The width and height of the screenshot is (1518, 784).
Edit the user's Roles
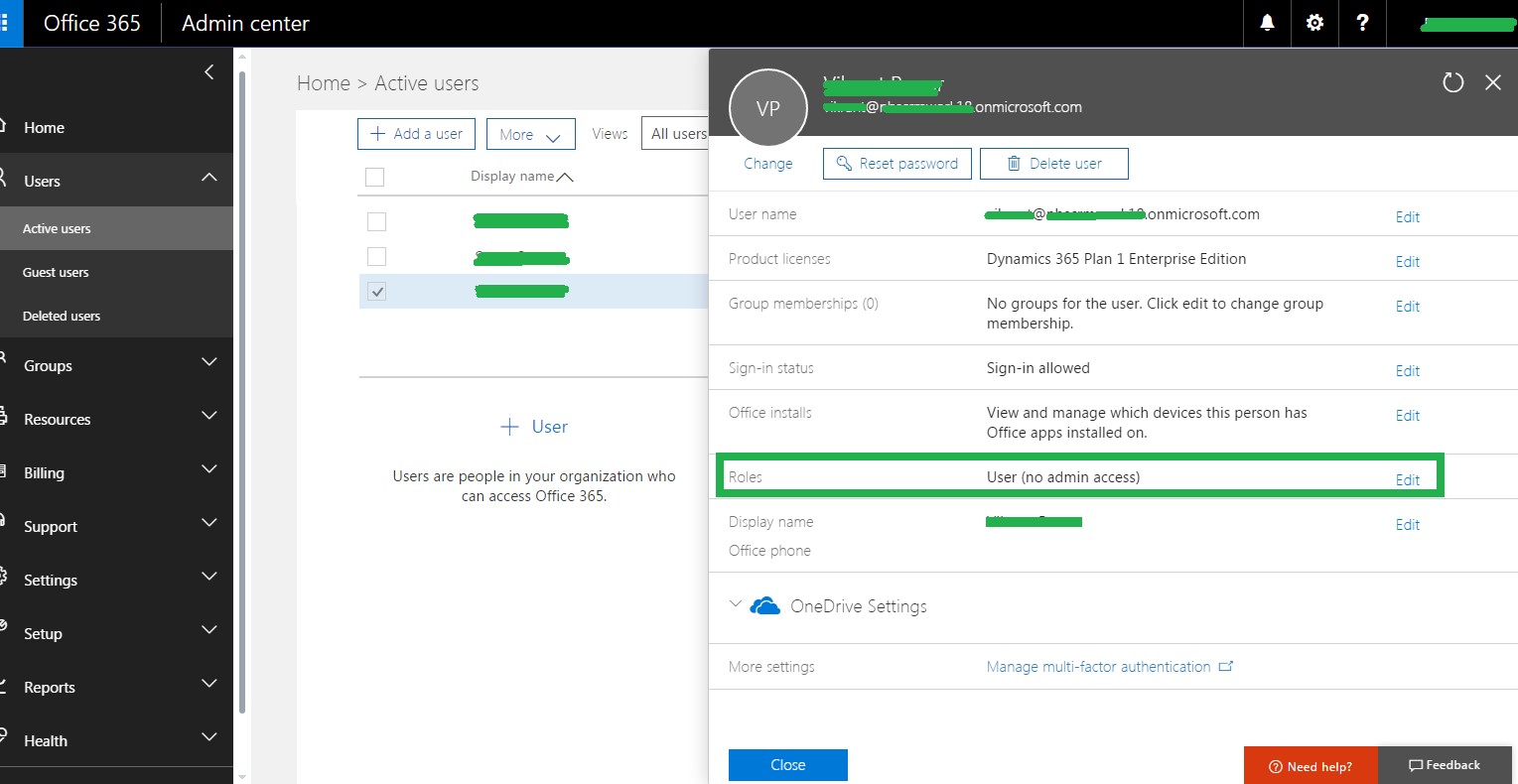pyautogui.click(x=1408, y=479)
